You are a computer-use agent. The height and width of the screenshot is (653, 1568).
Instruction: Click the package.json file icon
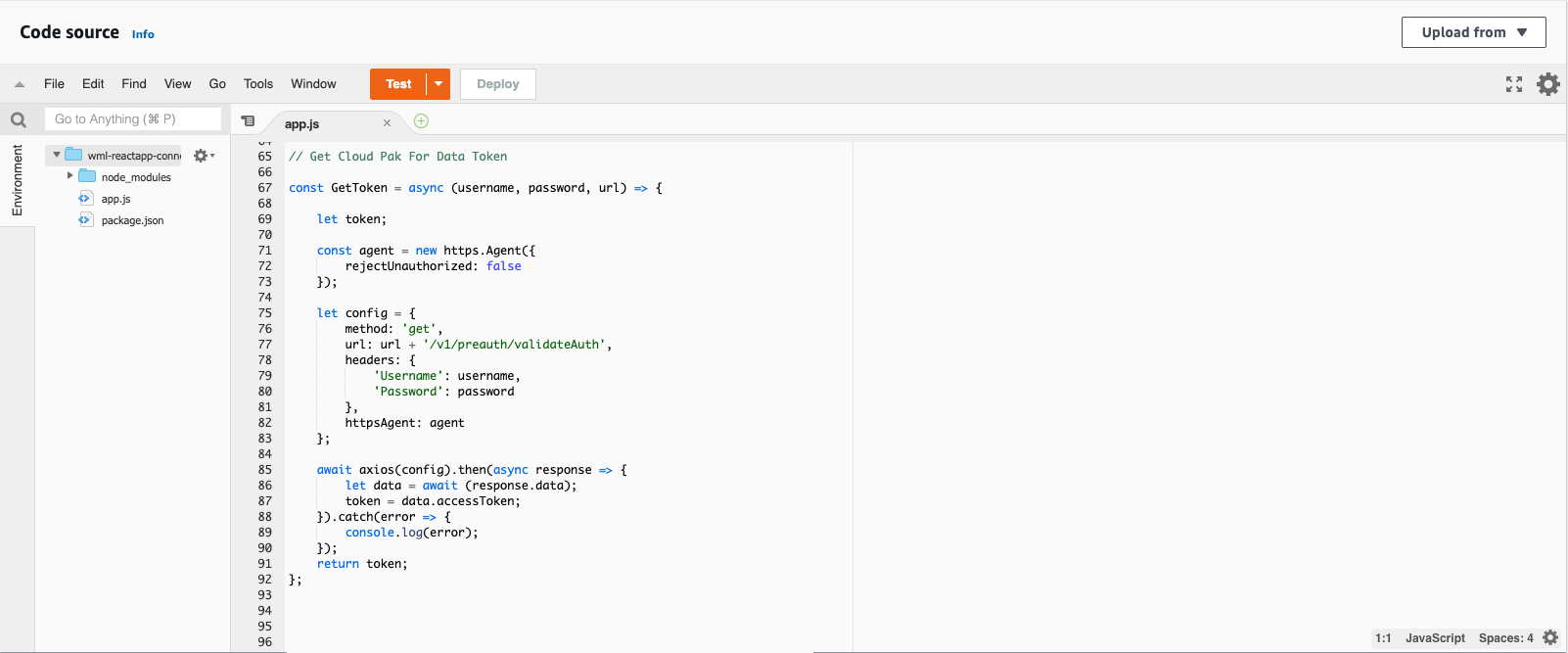[84, 219]
